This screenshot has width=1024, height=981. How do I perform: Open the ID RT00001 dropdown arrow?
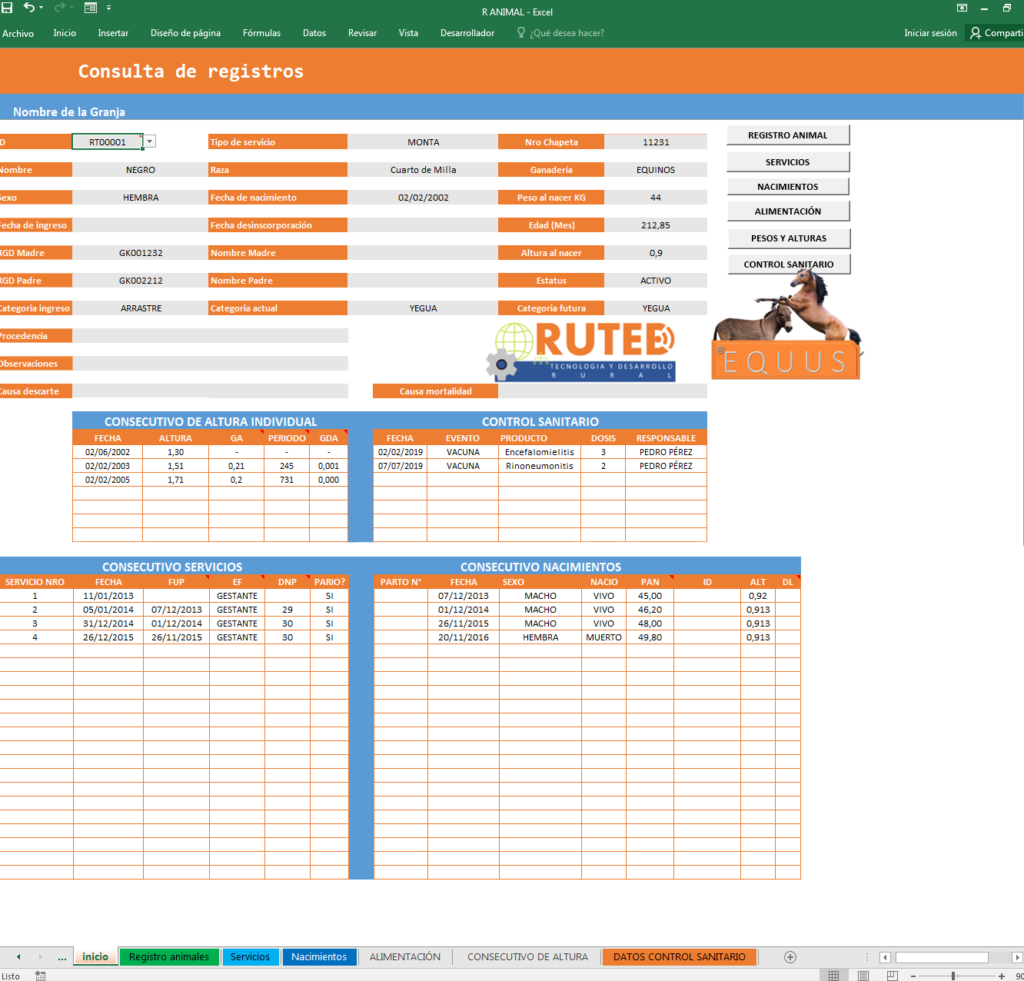tap(150, 142)
